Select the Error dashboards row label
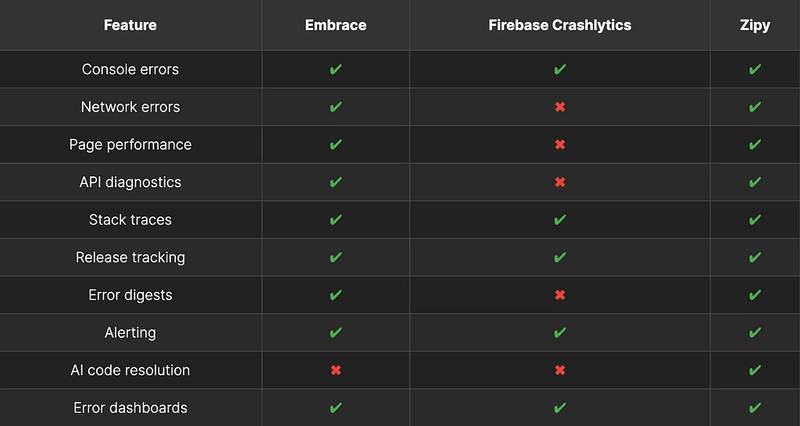This screenshot has width=800, height=426. pos(130,408)
